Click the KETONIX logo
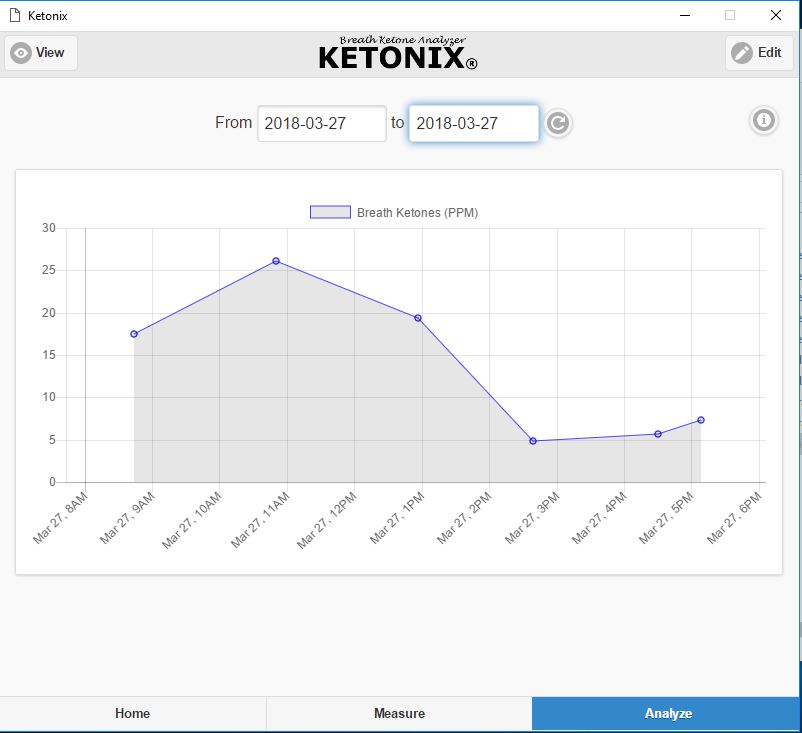The height and width of the screenshot is (733, 802). pos(398,53)
